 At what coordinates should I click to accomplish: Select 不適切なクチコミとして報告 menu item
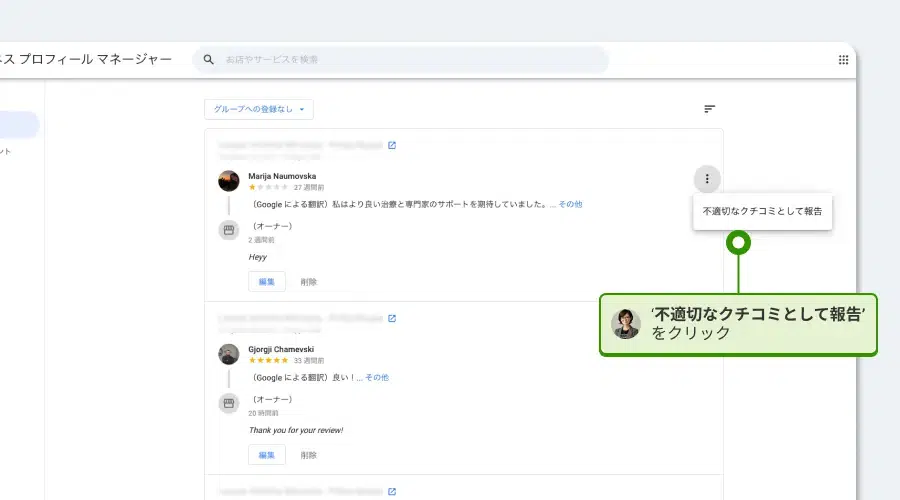[762, 211]
